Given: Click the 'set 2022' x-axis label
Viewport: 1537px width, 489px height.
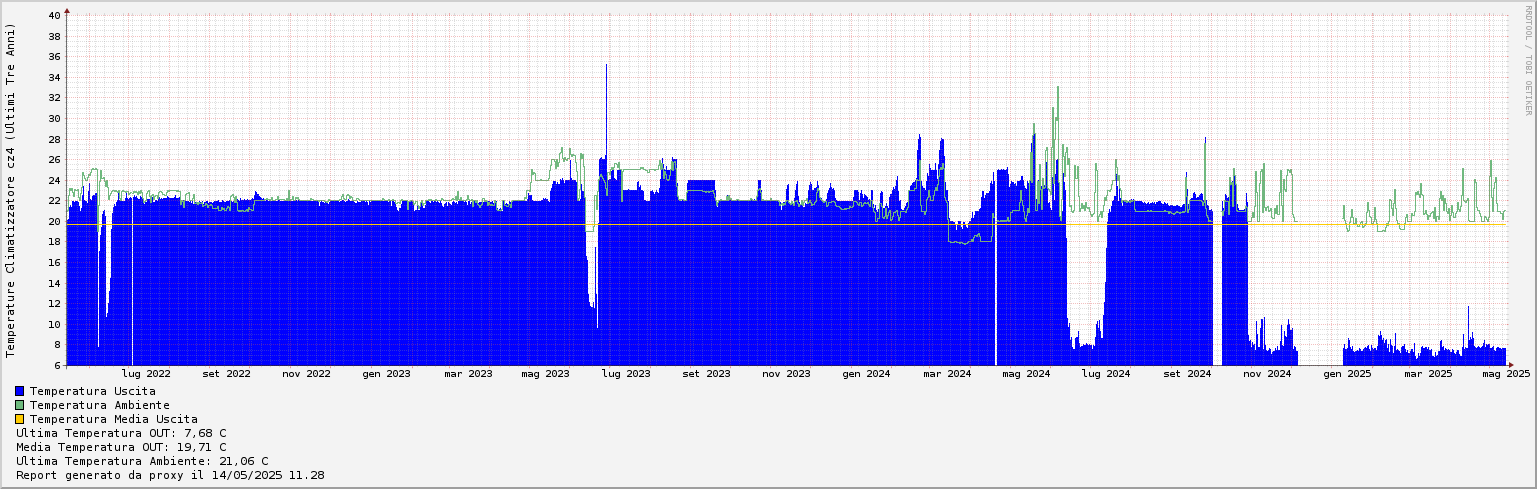Looking at the screenshot, I should click(x=226, y=374).
